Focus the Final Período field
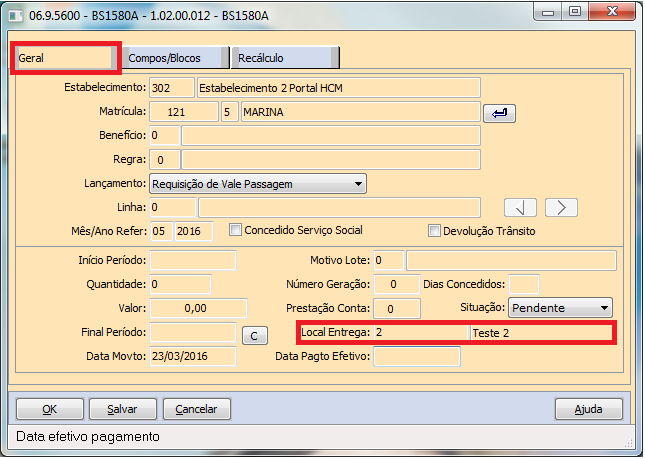 193,332
